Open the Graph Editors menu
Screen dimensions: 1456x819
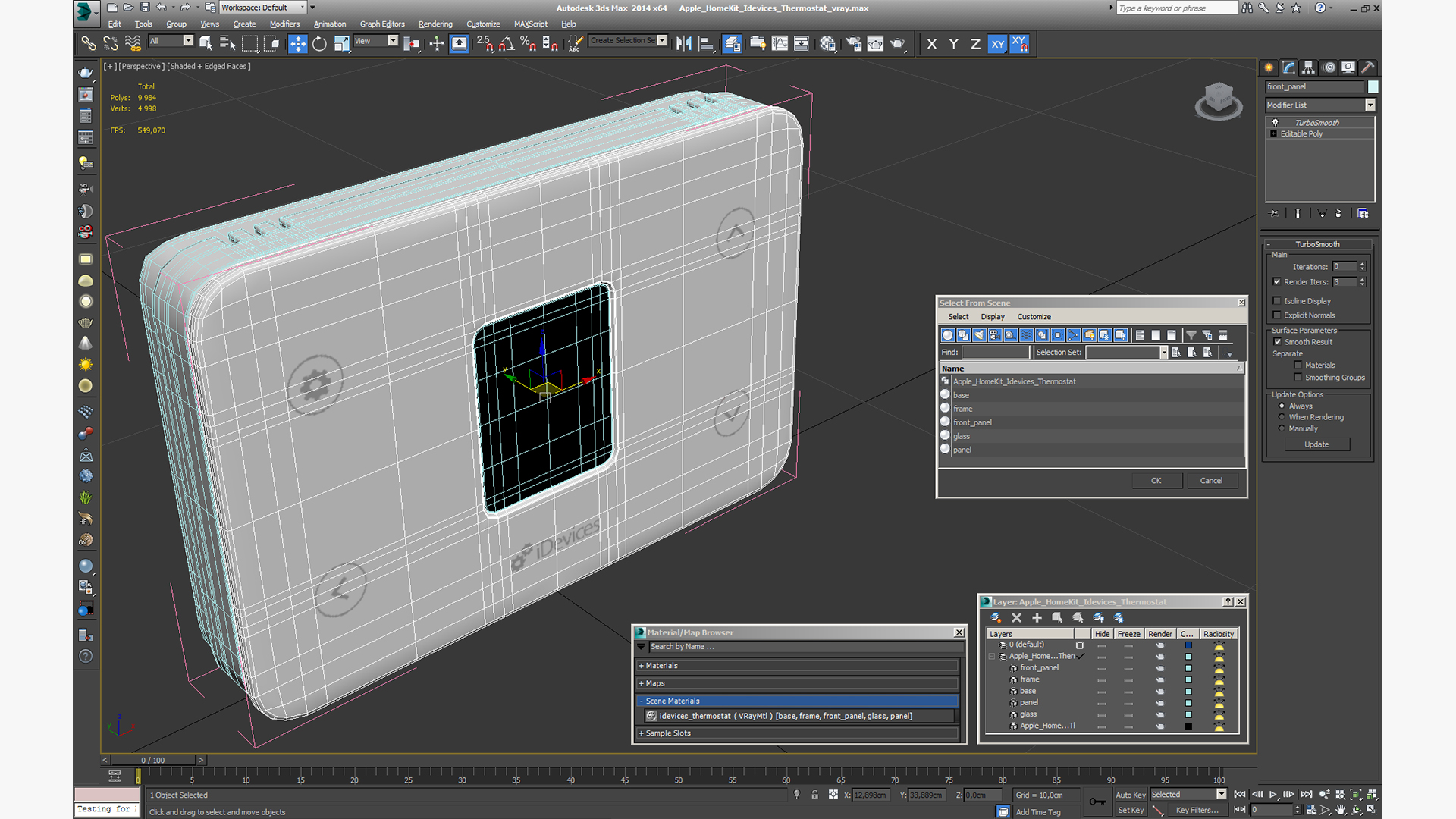tap(382, 24)
